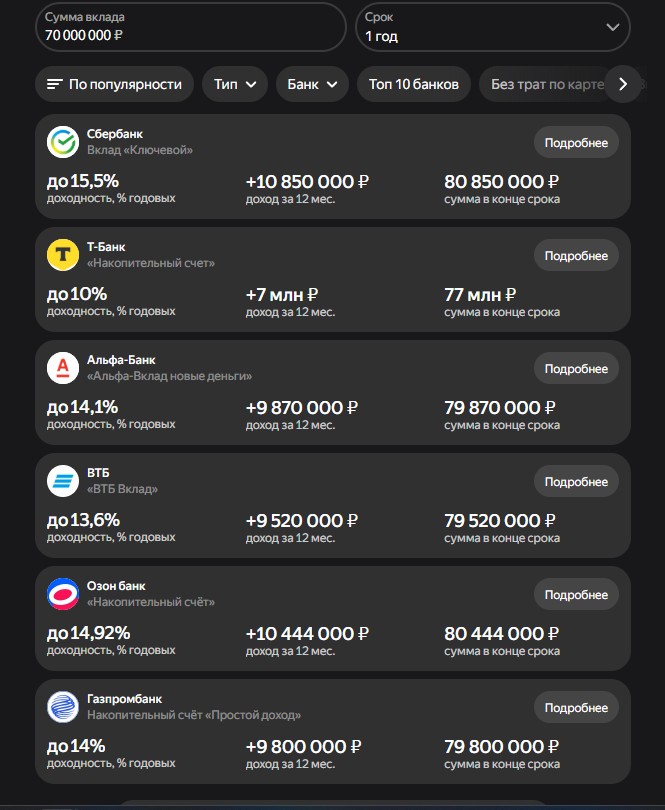Expand the Банк filter dropdown
The height and width of the screenshot is (810, 665).
pyautogui.click(x=312, y=84)
